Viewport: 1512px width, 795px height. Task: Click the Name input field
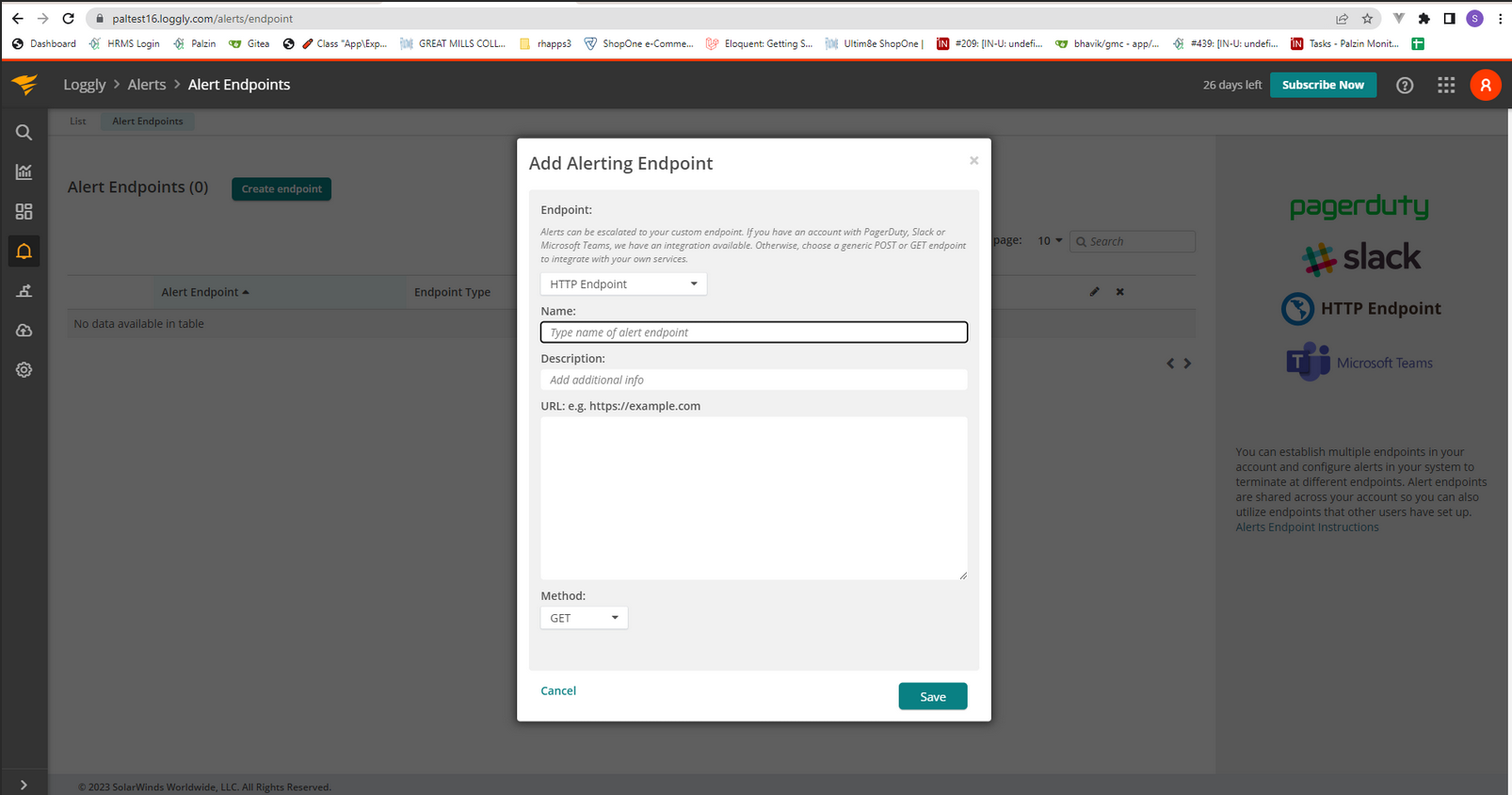click(754, 333)
